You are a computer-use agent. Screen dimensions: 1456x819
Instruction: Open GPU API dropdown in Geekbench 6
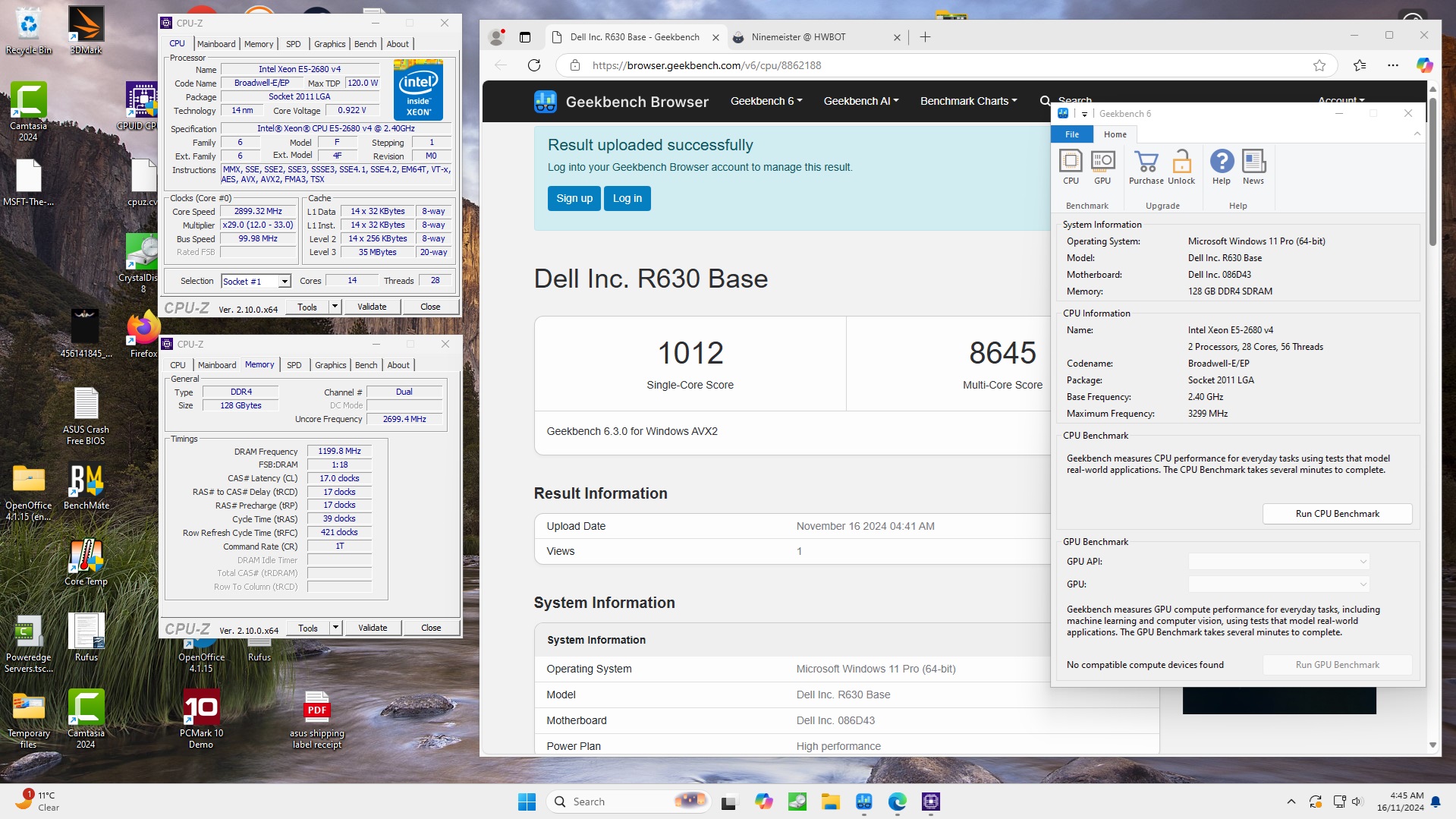[x=1278, y=562]
